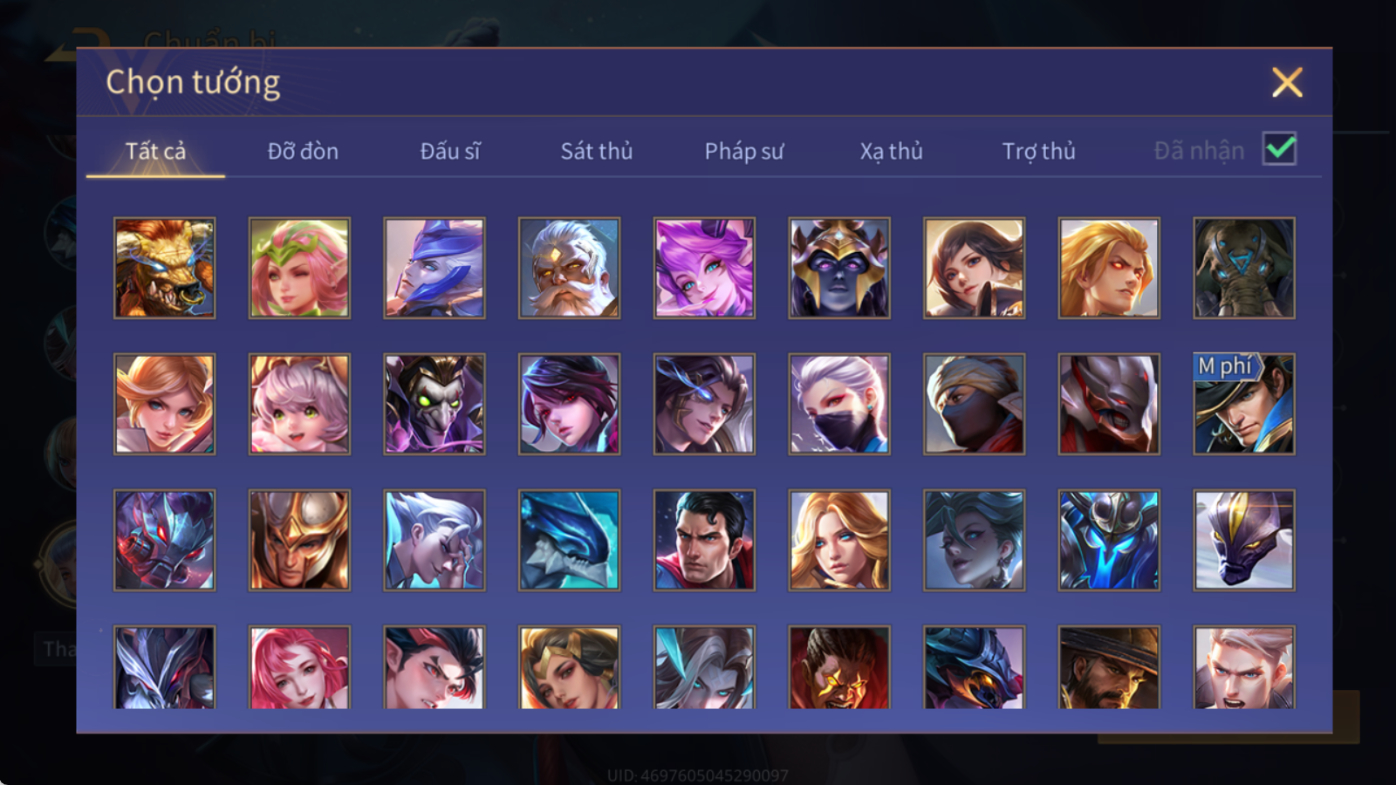This screenshot has width=1396, height=785.
Task: Open the 'Đấu sĩ' tab
Action: pos(450,151)
